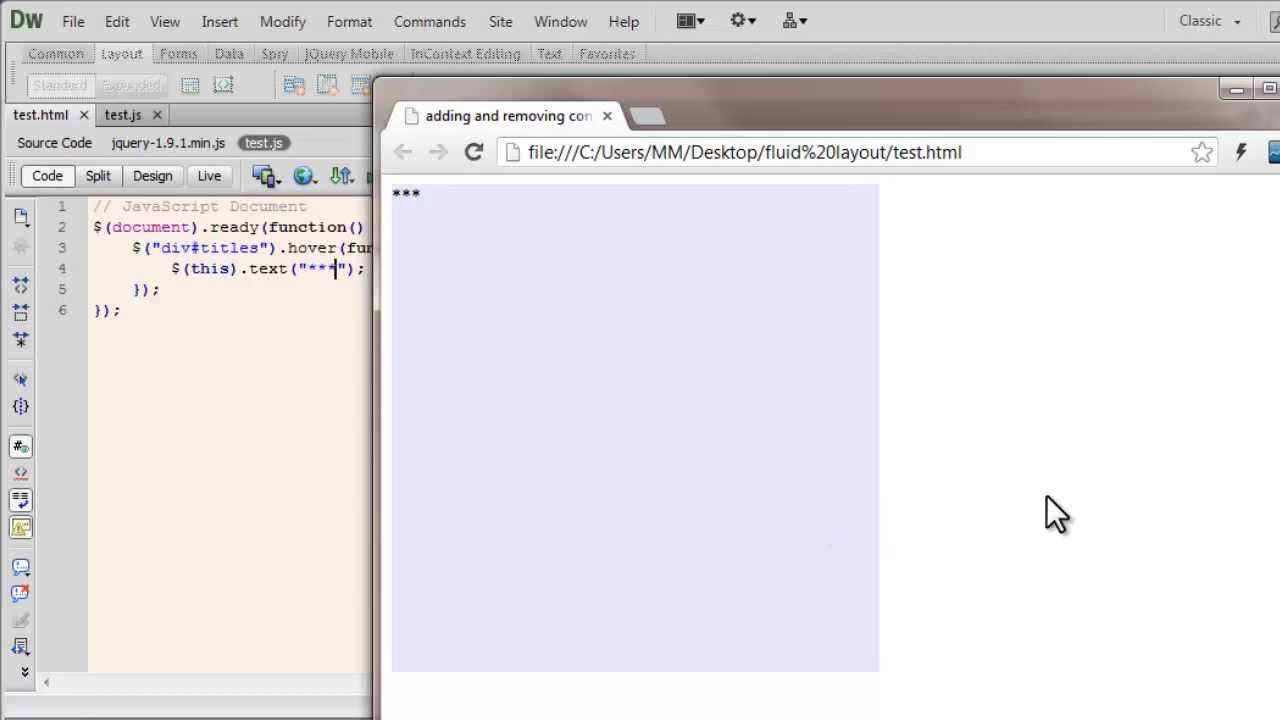The image size is (1280, 720).
Task: Open the Help menu
Action: click(x=624, y=21)
